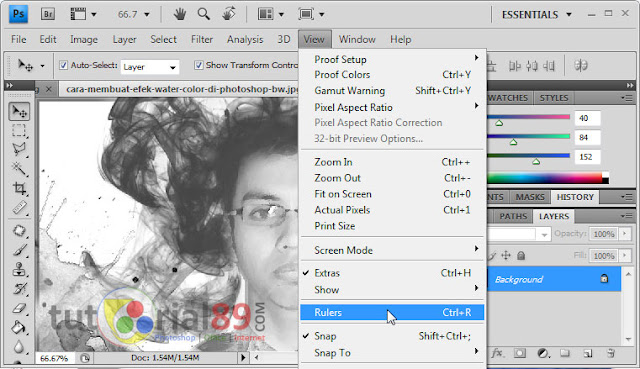This screenshot has height=369, width=640.
Task: Select the Magic Wand tool
Action: 19,168
